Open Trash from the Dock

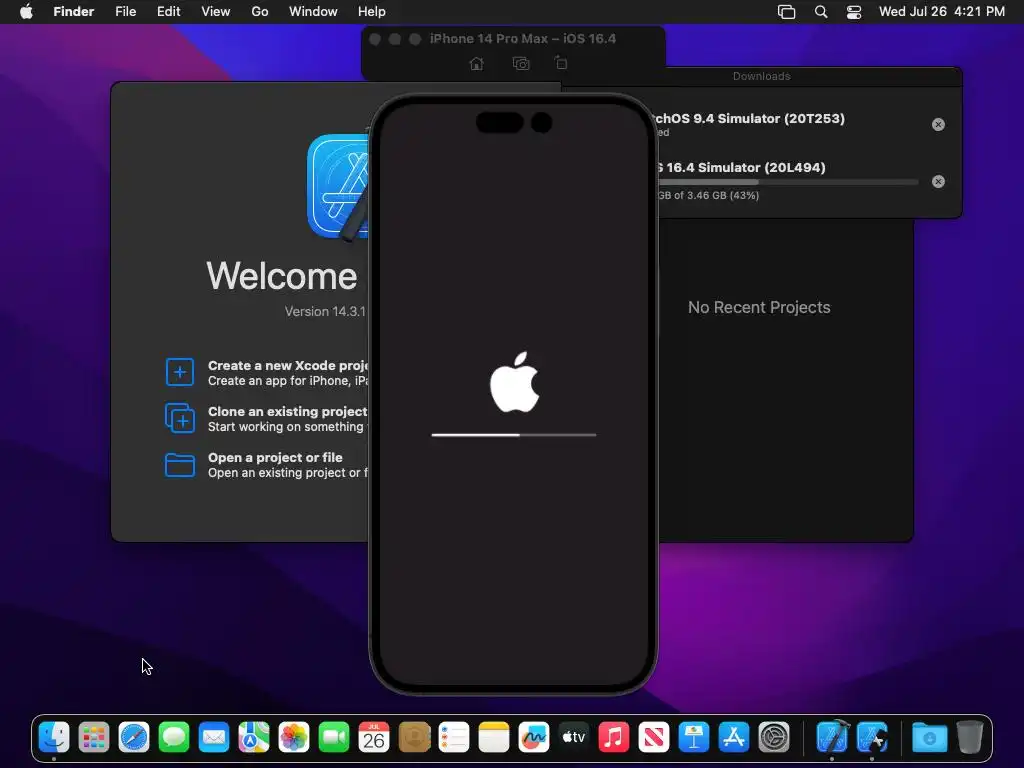tap(970, 738)
